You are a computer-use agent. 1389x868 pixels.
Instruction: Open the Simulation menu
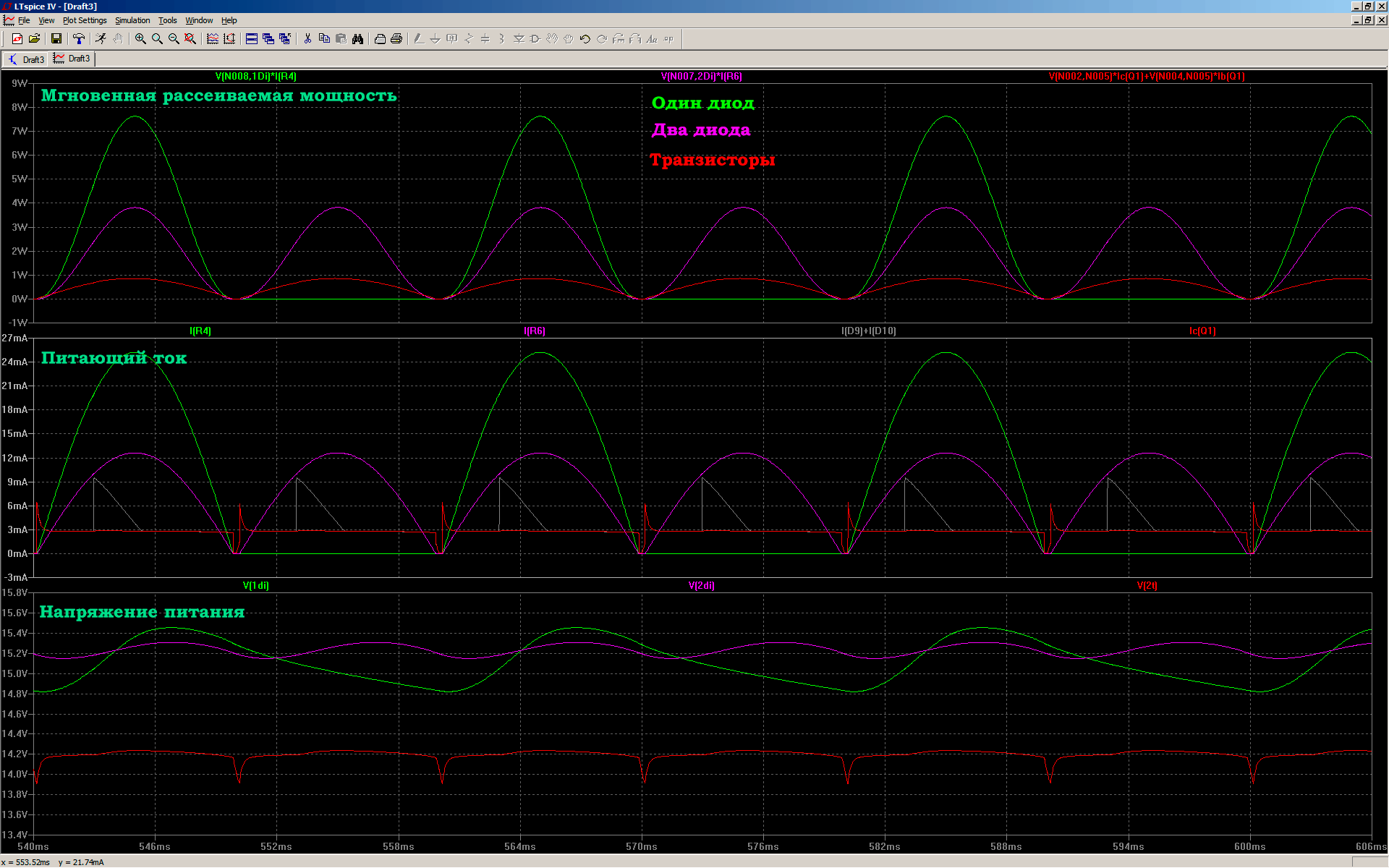tap(132, 20)
